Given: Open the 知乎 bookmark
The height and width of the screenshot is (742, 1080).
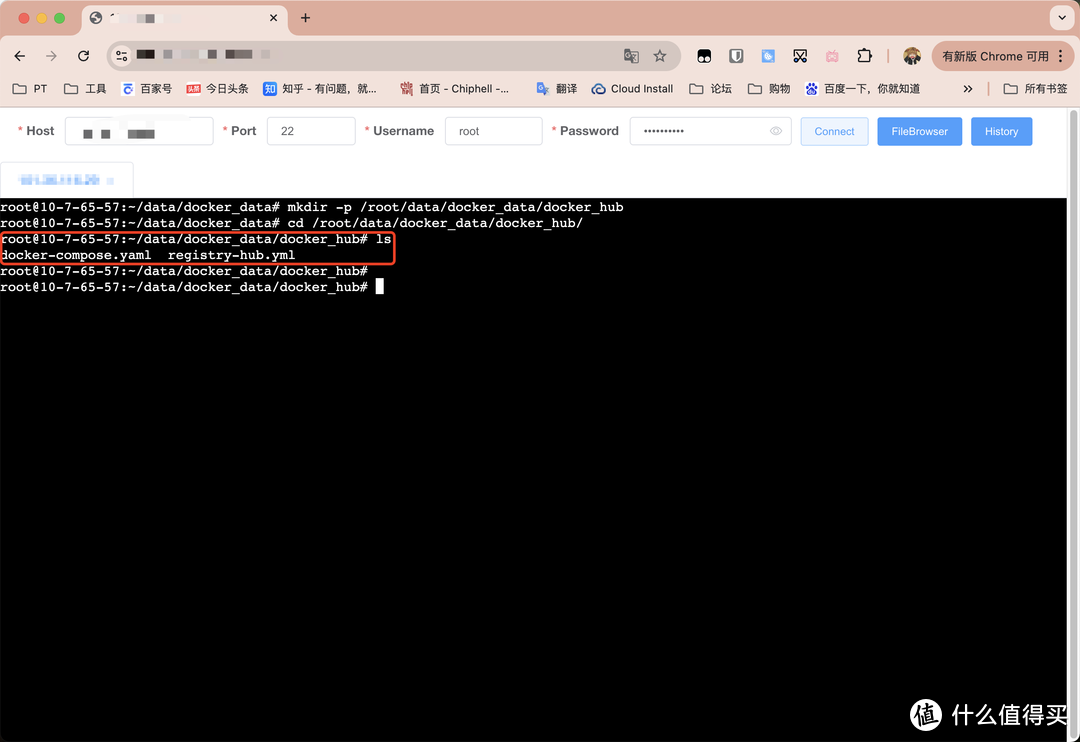Looking at the screenshot, I should point(320,89).
